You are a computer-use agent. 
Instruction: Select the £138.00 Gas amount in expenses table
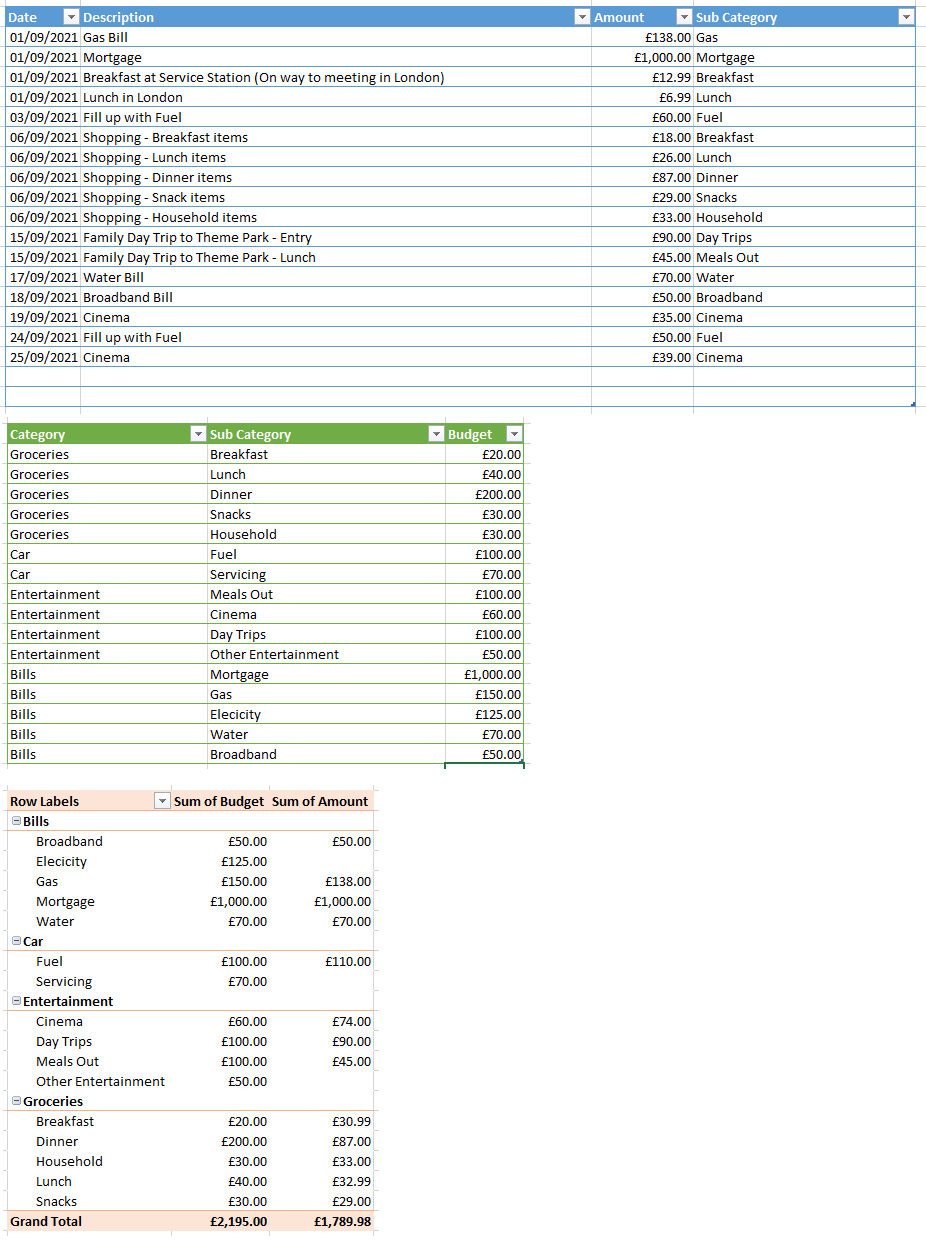[x=642, y=37]
